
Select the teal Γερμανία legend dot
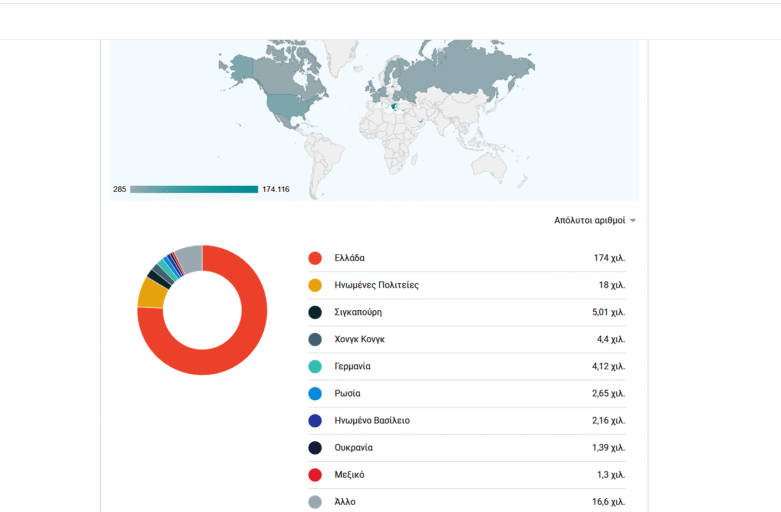pos(315,366)
